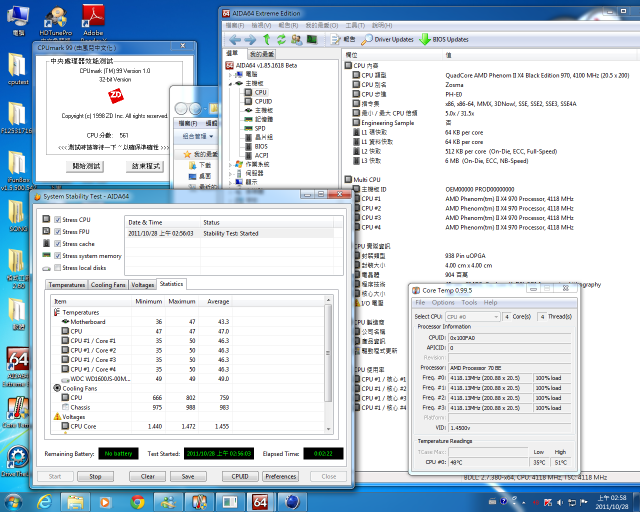
Task: Click VID value field in Core Temp
Action: tap(509, 428)
